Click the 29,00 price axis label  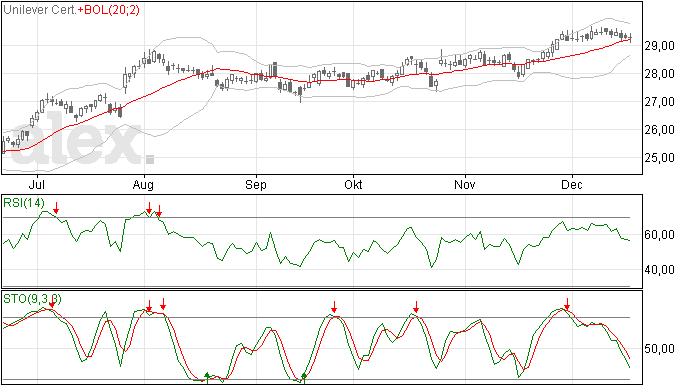659,46
